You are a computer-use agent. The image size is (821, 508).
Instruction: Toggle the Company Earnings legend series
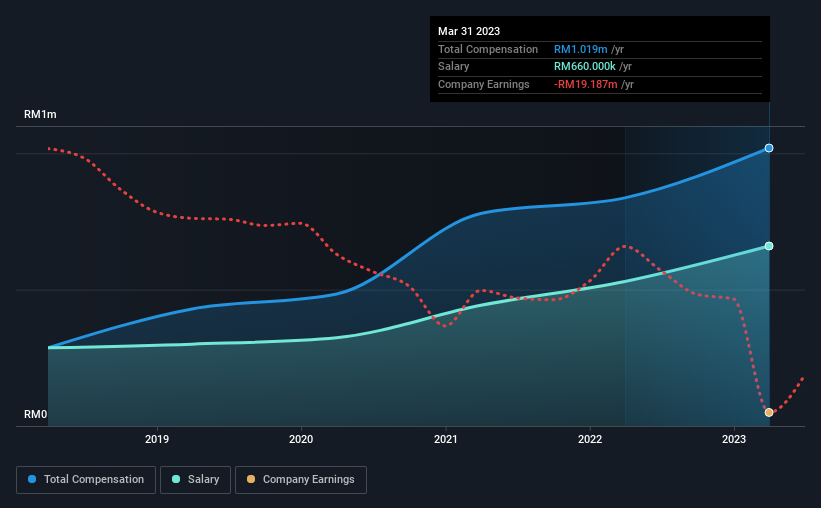pyautogui.click(x=301, y=479)
